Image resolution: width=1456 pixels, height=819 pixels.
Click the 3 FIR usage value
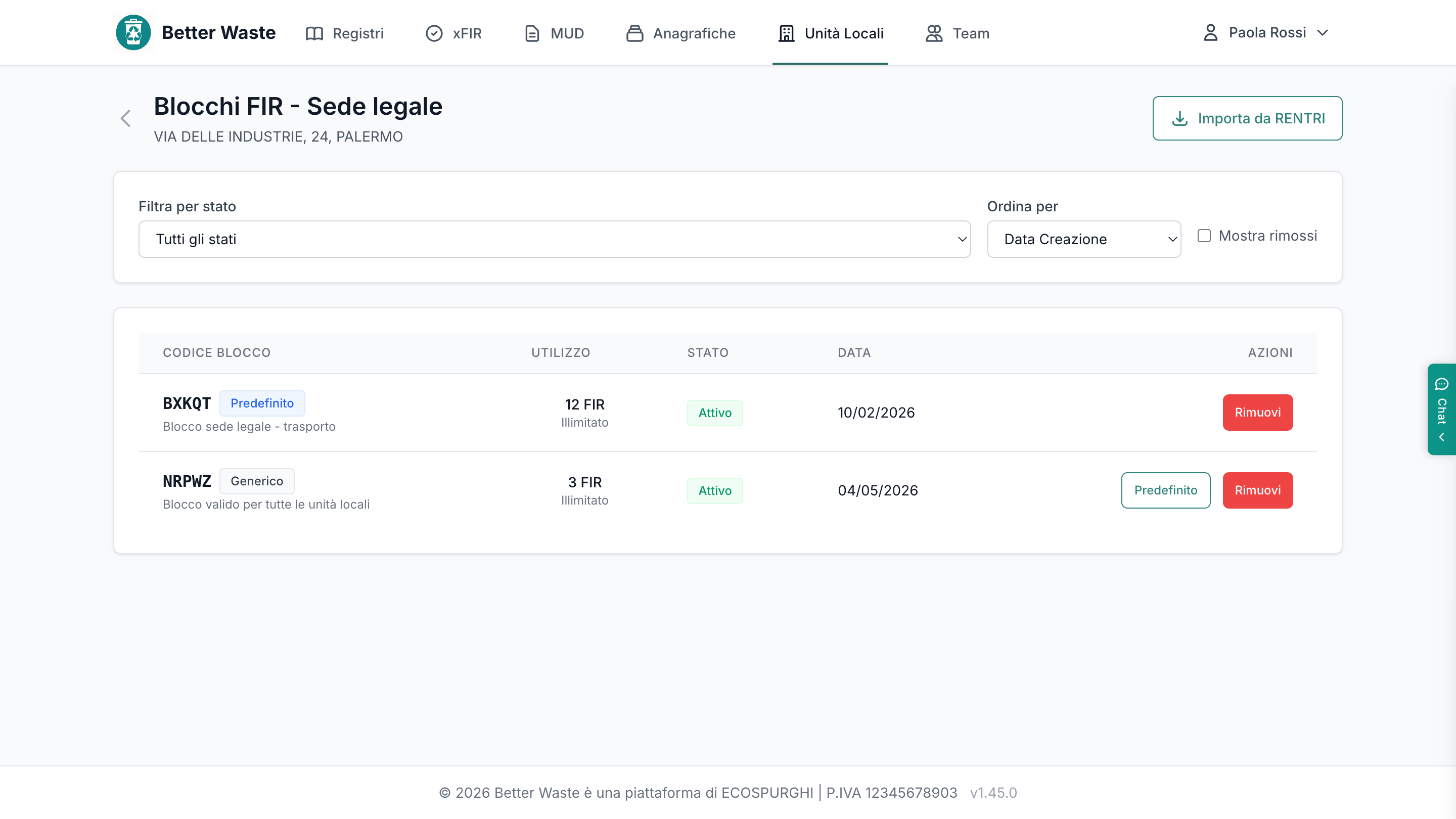[584, 482]
